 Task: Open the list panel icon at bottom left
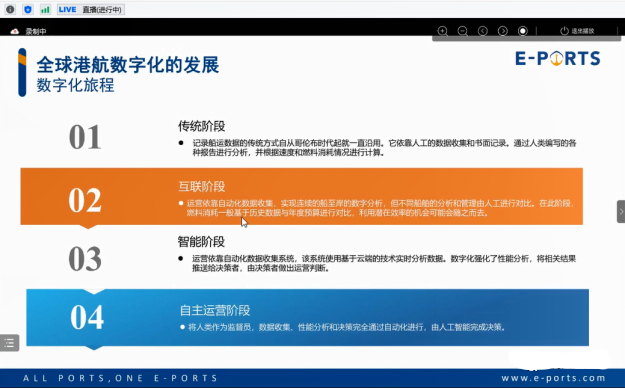pos(9,343)
